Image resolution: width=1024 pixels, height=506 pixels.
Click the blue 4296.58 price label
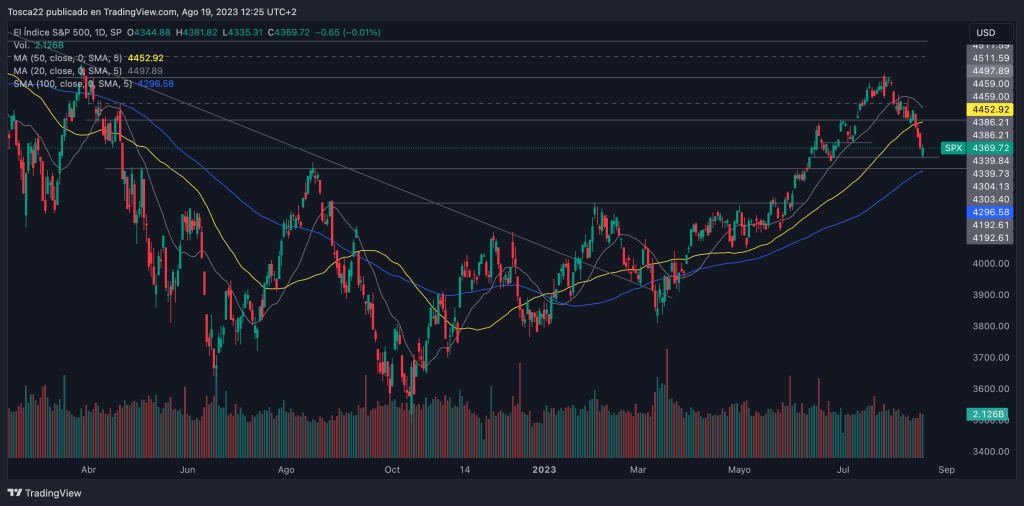click(x=991, y=212)
